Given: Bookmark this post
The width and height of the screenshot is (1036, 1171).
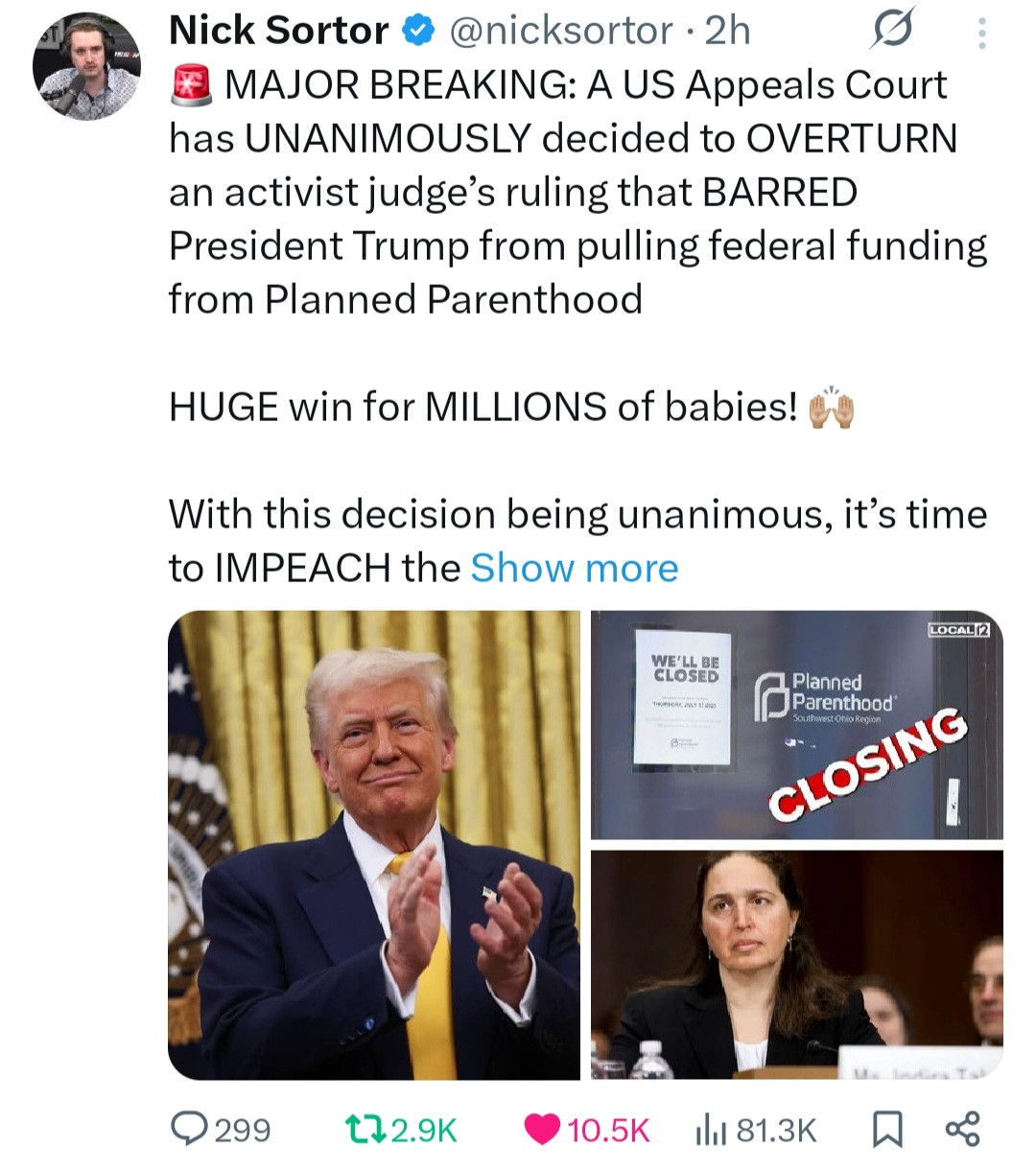Looking at the screenshot, I should [886, 1130].
